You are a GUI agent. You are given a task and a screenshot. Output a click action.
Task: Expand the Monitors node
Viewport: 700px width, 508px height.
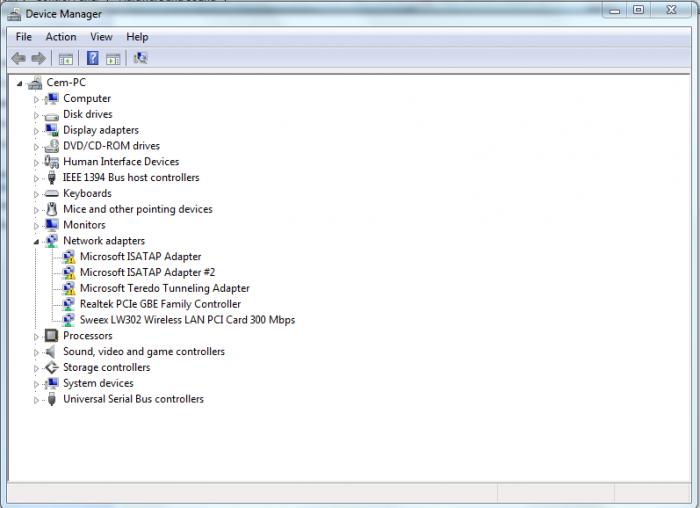(x=36, y=226)
